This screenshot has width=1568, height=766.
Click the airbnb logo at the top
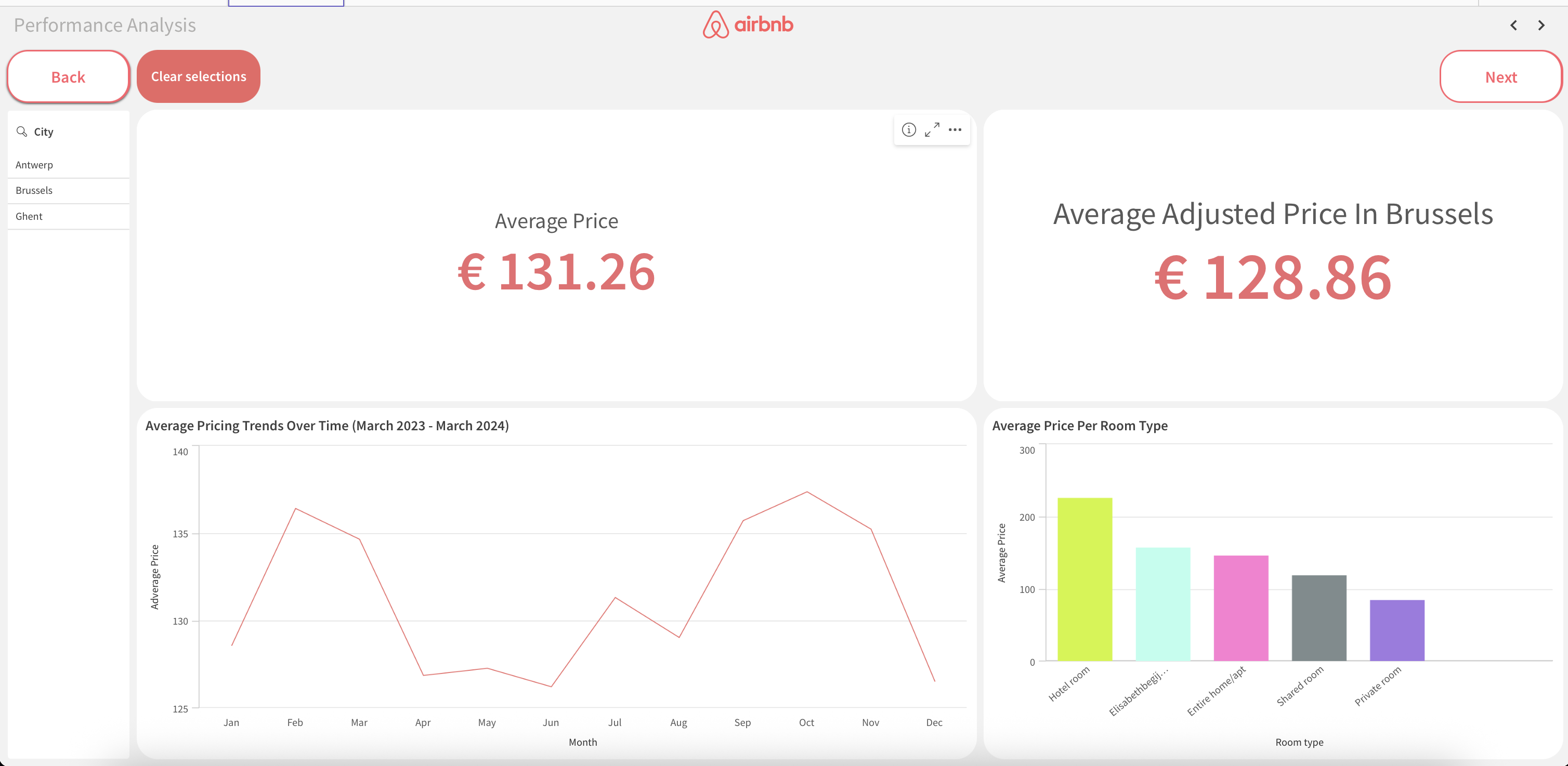[748, 25]
